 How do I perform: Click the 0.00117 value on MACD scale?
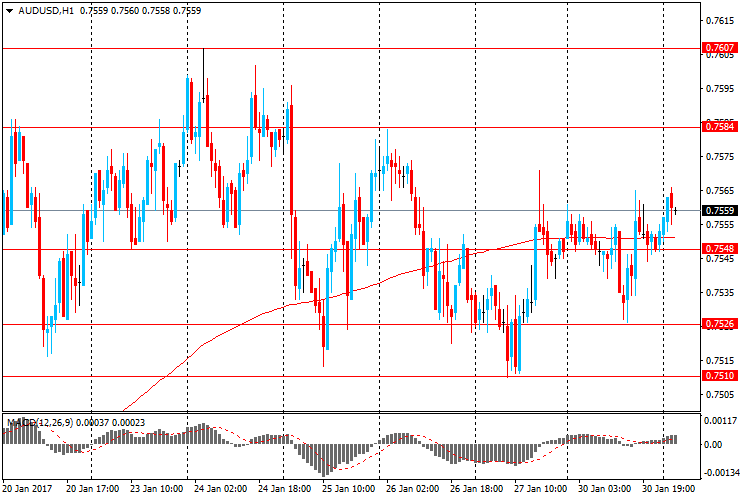pos(720,420)
